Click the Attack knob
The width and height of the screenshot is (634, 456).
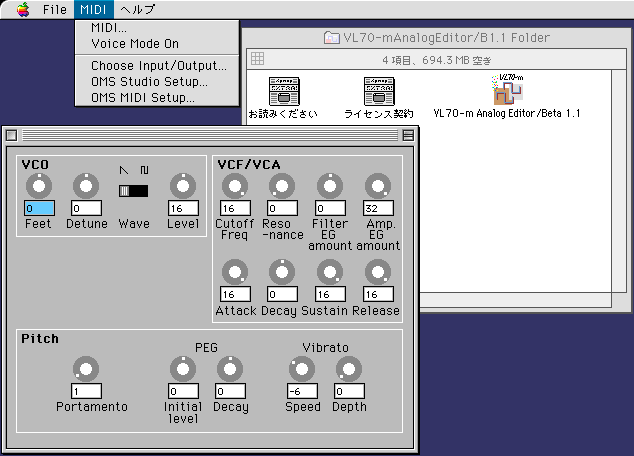pos(235,272)
